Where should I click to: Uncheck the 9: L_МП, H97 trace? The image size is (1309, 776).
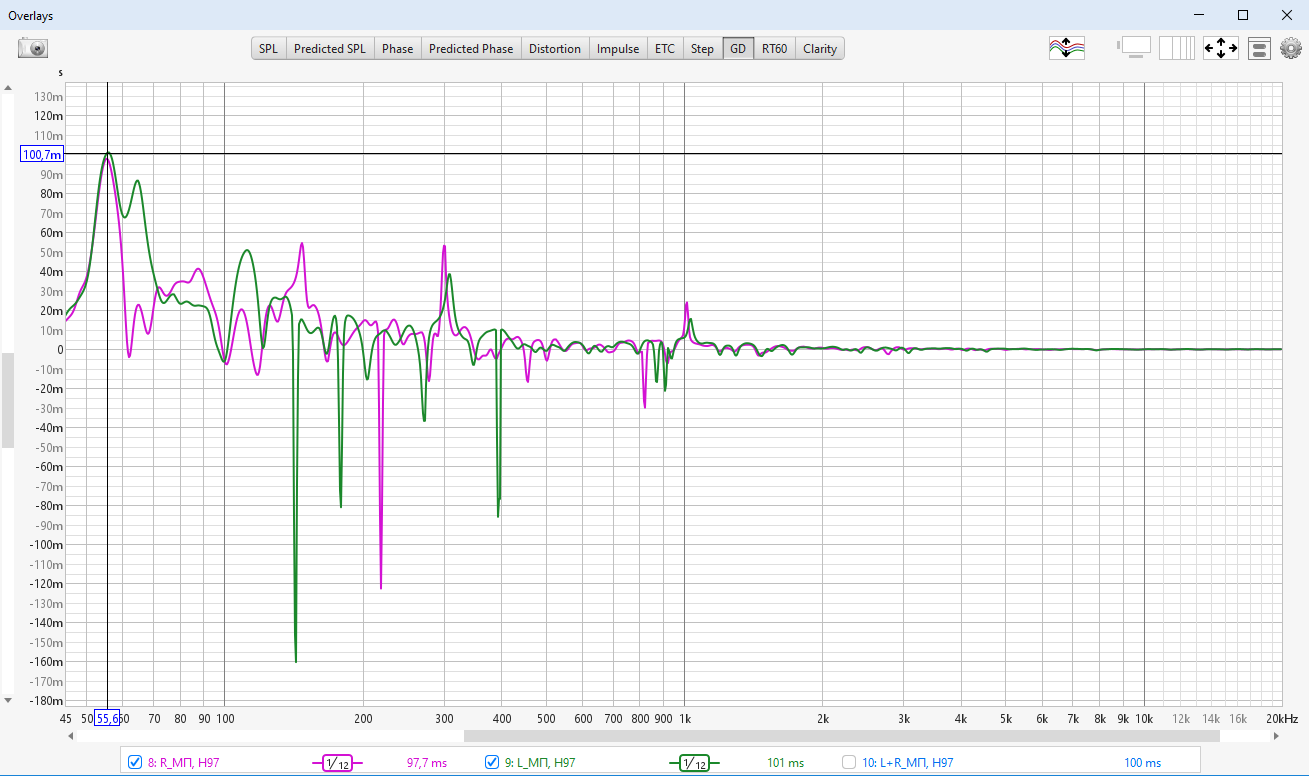(492, 763)
